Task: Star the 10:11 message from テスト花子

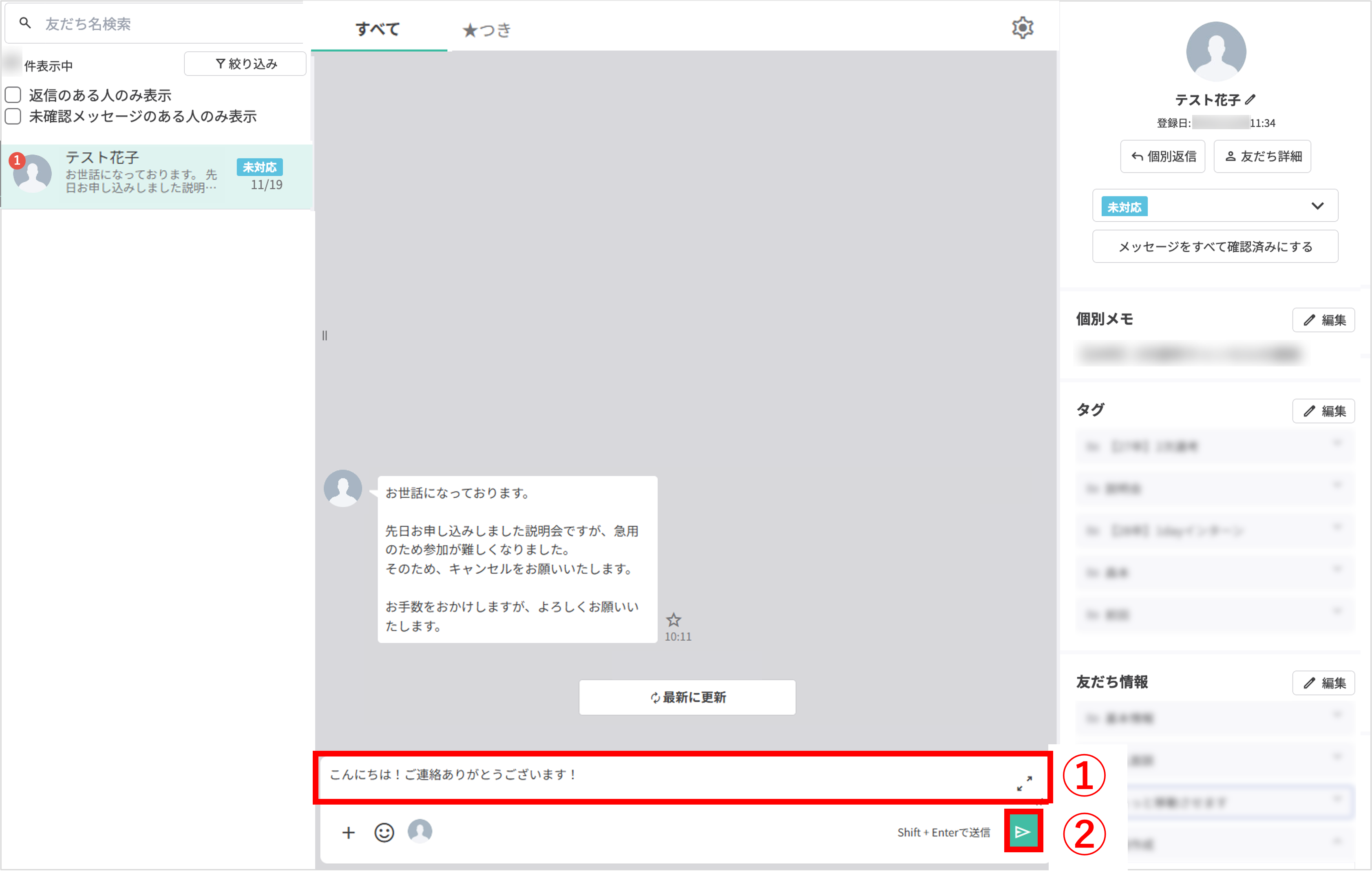Action: [x=674, y=620]
